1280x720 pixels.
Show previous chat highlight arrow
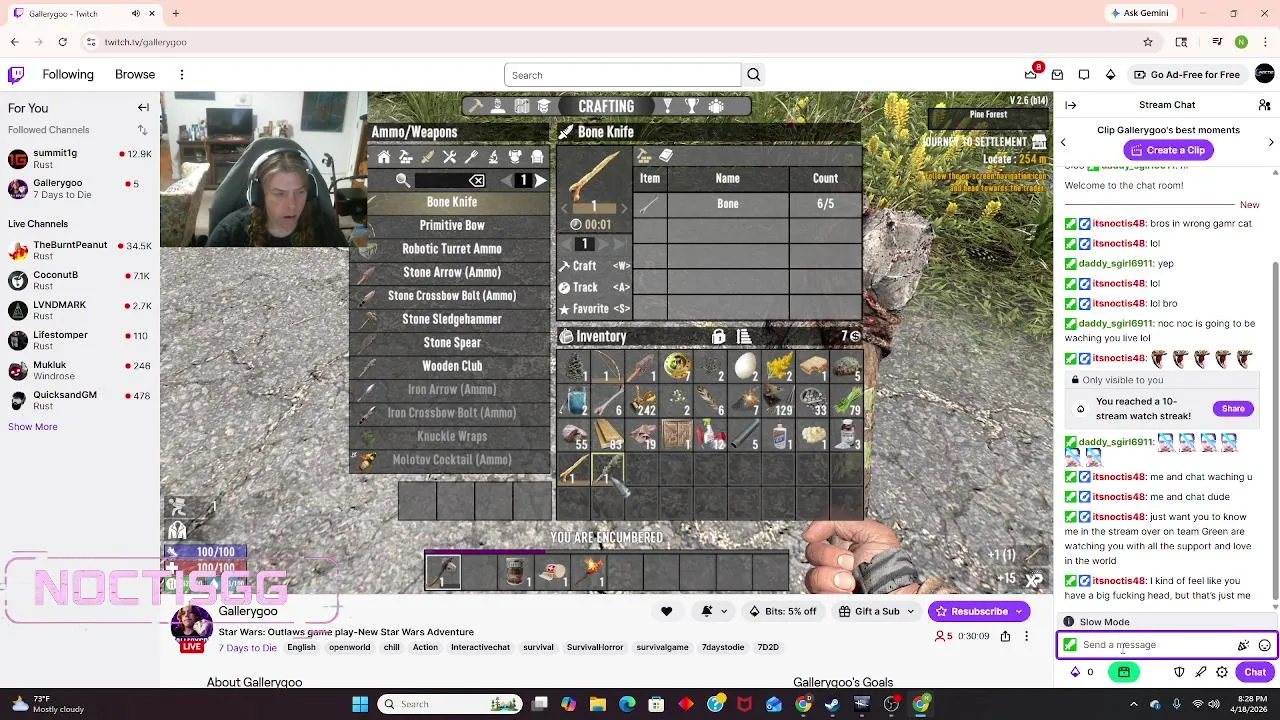[1064, 142]
